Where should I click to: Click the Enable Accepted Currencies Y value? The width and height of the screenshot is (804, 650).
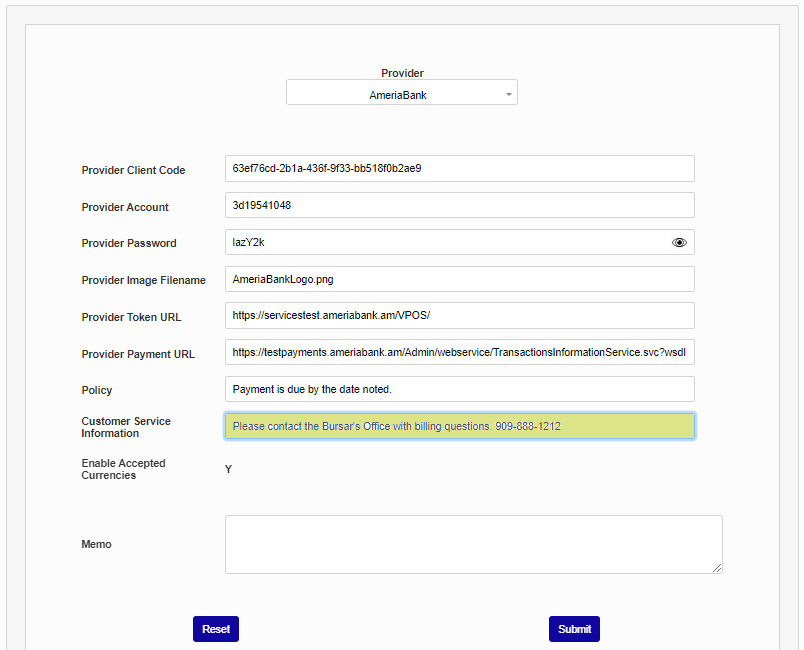(229, 469)
